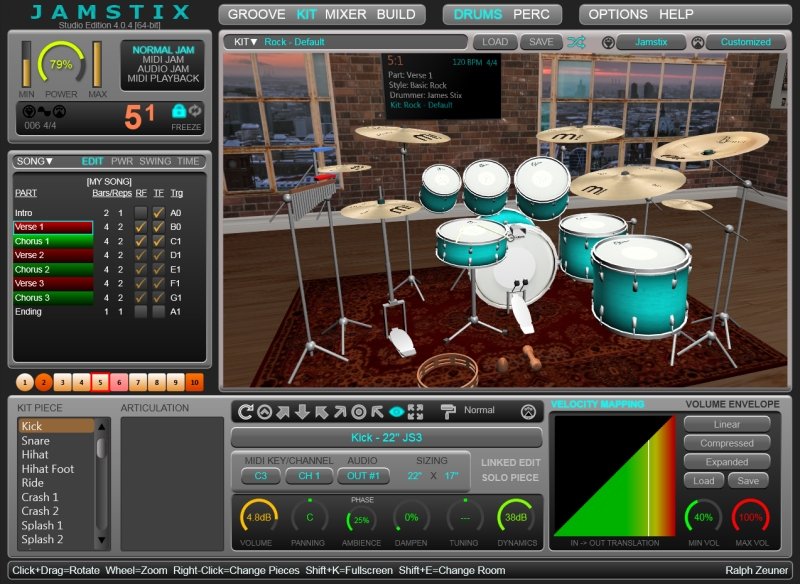Viewport: 800px width, 584px height.
Task: Click the globe icon in the kit toolbar
Action: pyautogui.click(x=608, y=42)
